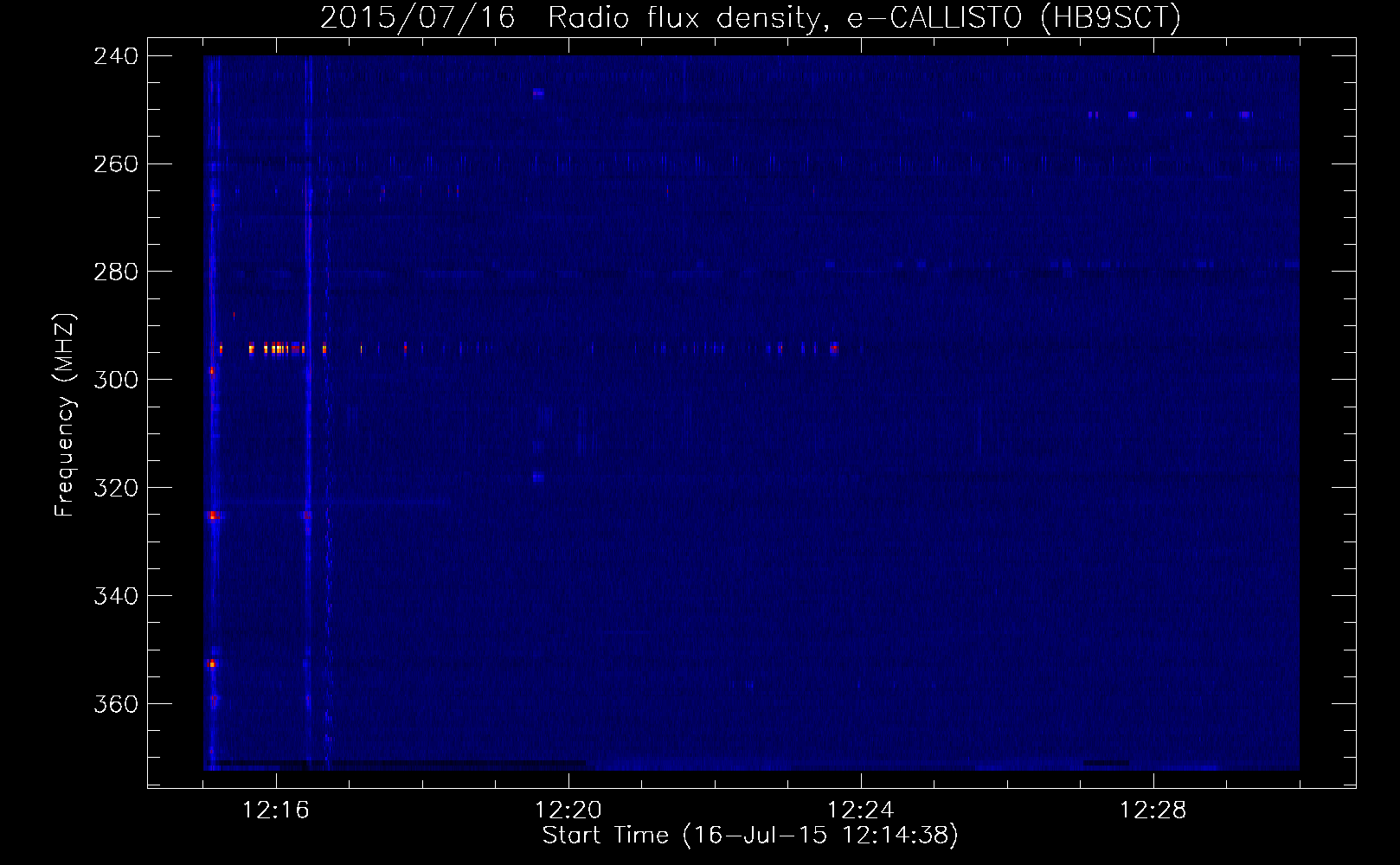Click the 12:28 time tick label
The image size is (1400, 865).
(1153, 811)
